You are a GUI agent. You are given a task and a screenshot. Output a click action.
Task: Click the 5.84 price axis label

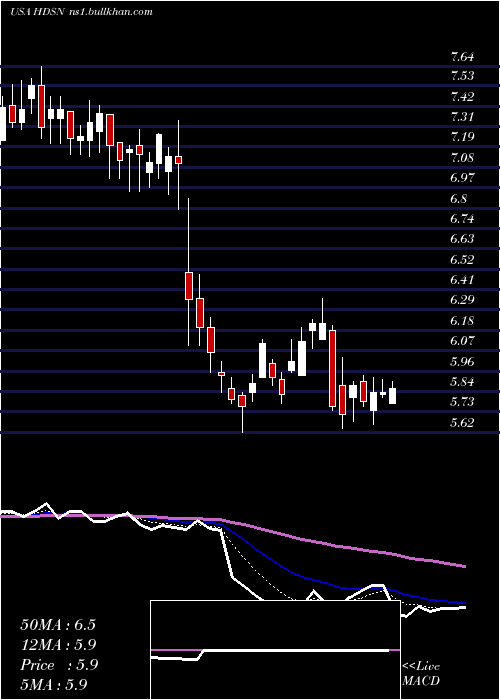[x=462, y=382]
